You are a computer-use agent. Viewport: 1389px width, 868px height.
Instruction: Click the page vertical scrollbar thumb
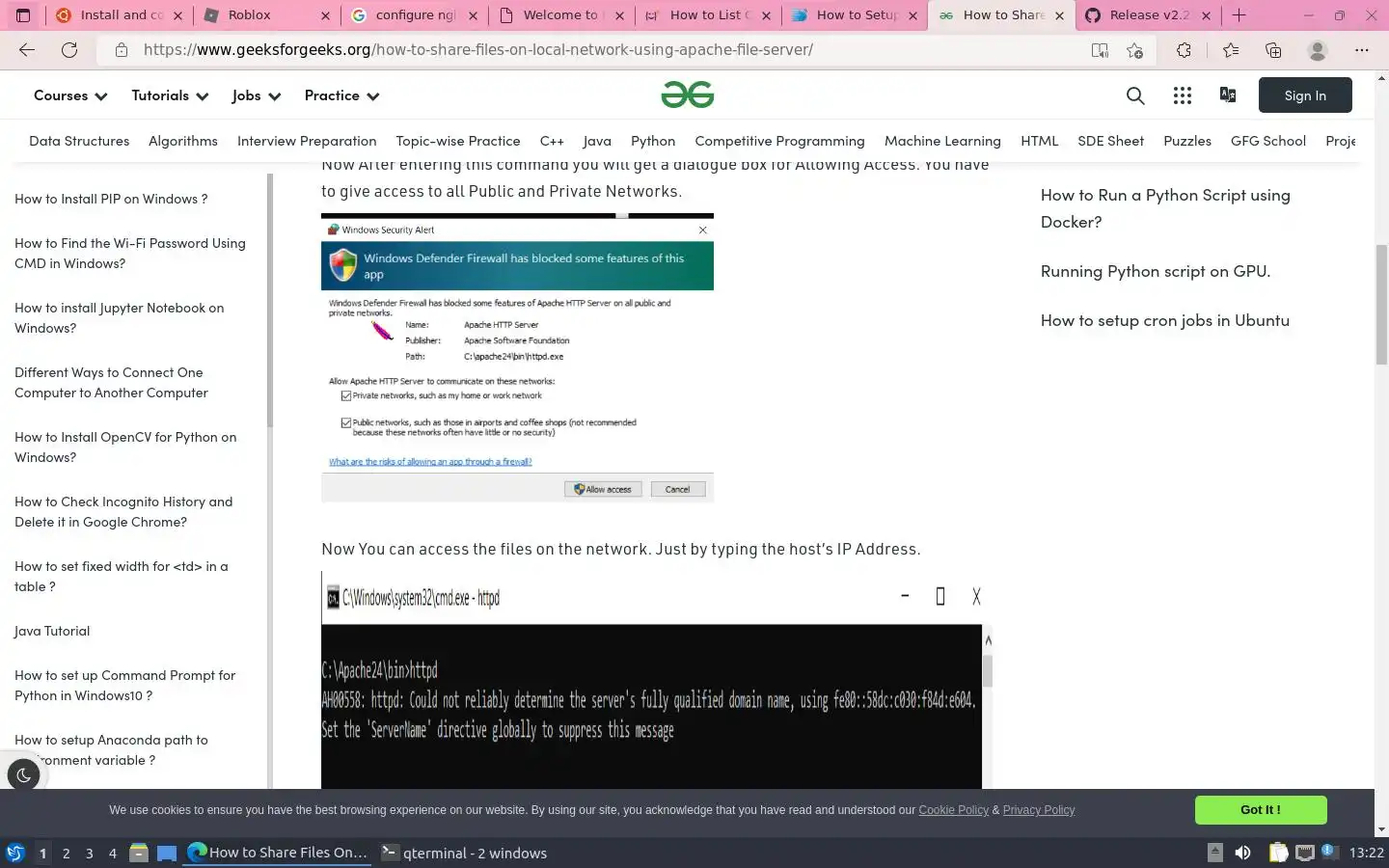pos(1381,305)
